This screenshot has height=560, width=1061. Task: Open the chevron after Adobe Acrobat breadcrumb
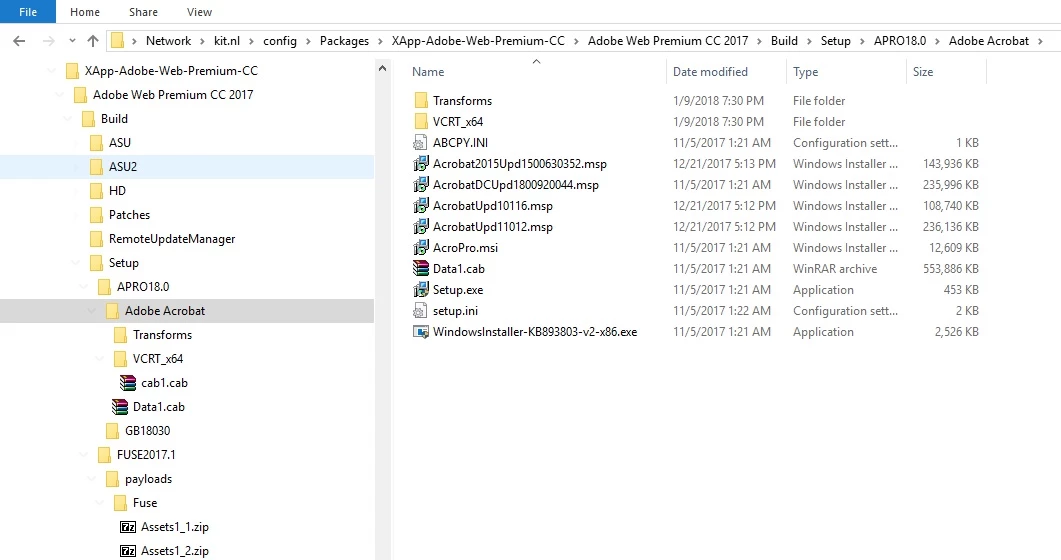(1040, 41)
